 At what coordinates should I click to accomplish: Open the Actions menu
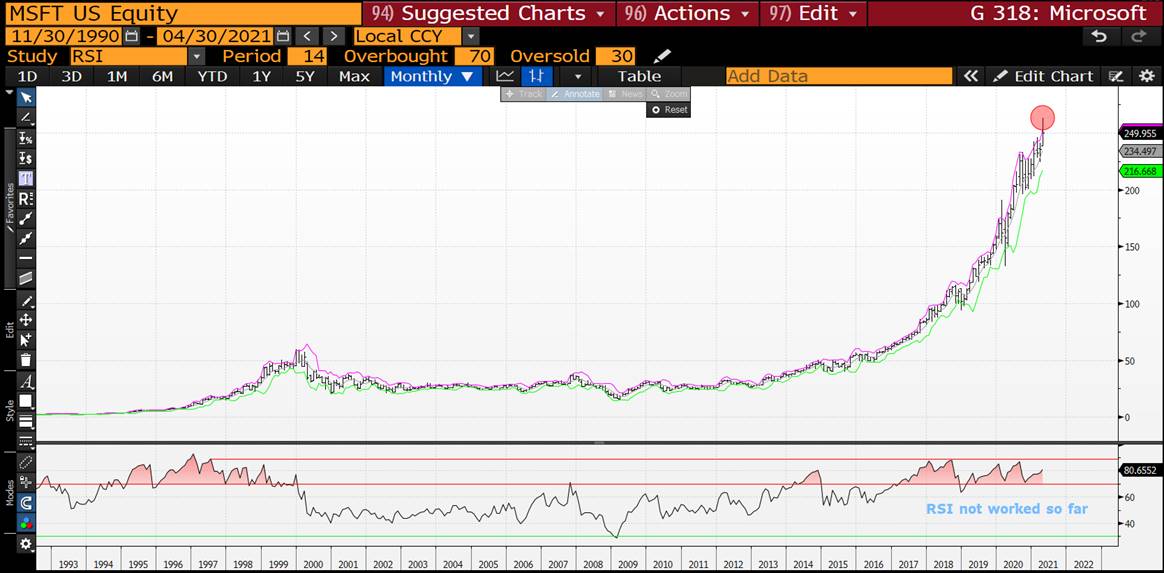(688, 13)
